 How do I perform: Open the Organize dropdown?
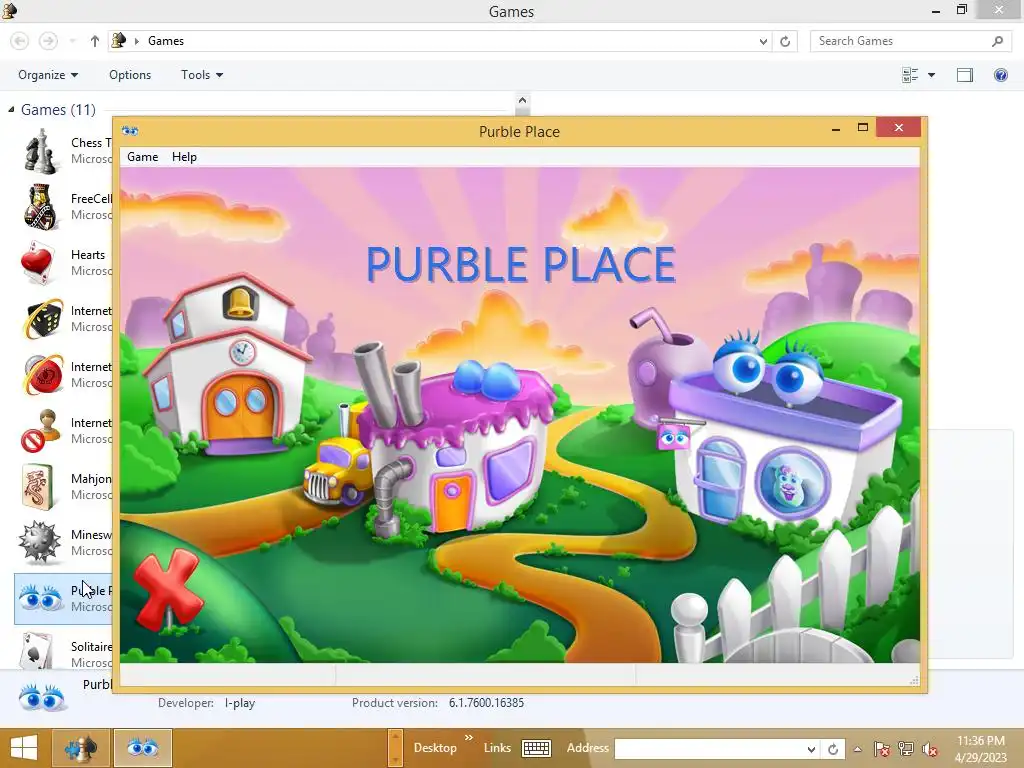pyautogui.click(x=48, y=75)
